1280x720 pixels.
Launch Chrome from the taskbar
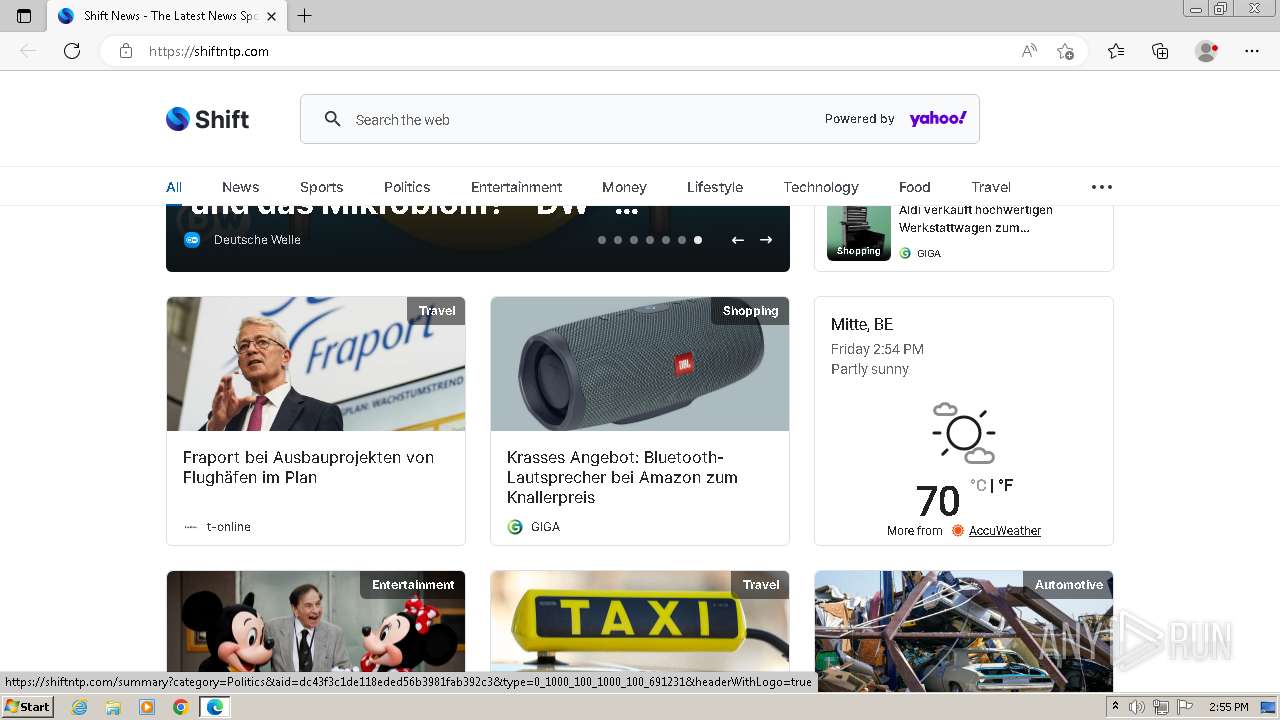(180, 707)
